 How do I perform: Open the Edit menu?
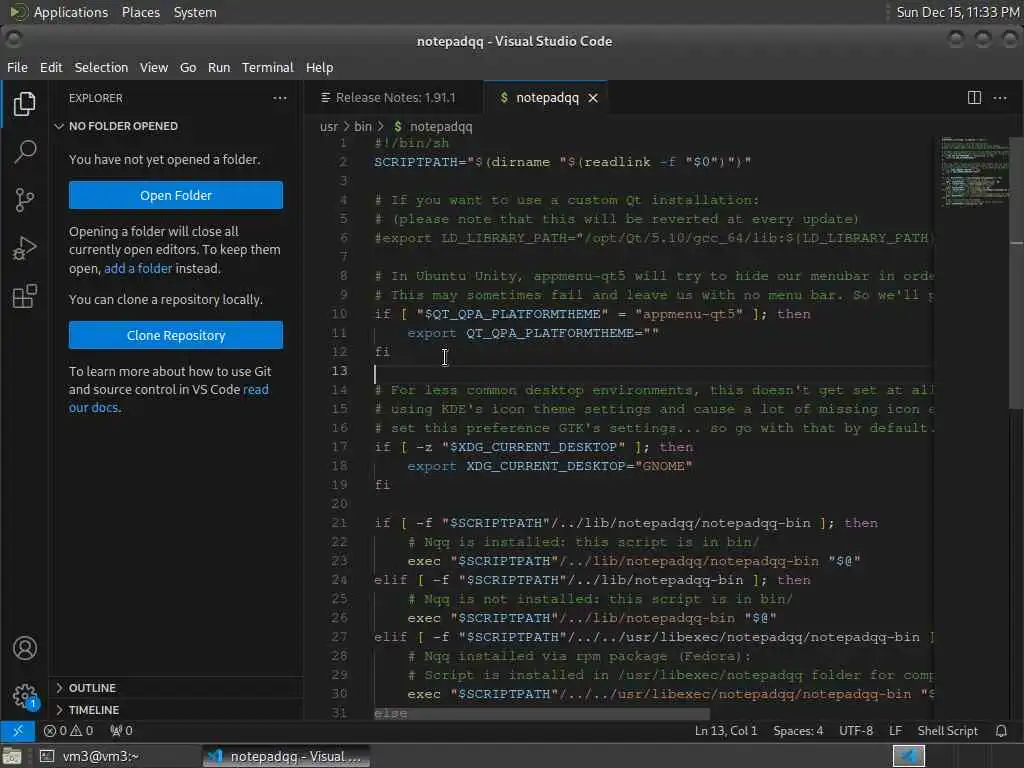coord(51,67)
